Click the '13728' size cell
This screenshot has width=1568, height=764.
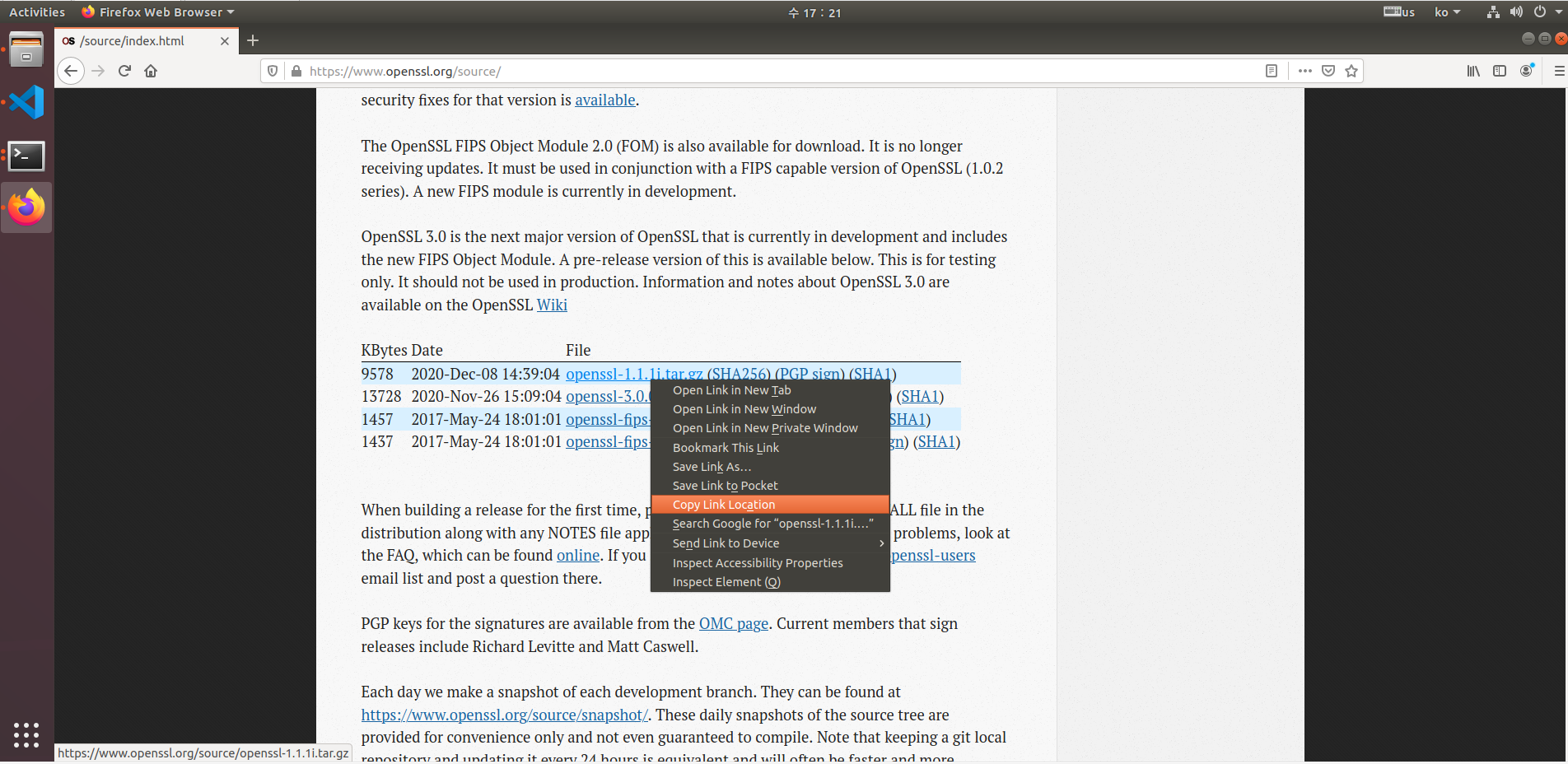point(381,397)
